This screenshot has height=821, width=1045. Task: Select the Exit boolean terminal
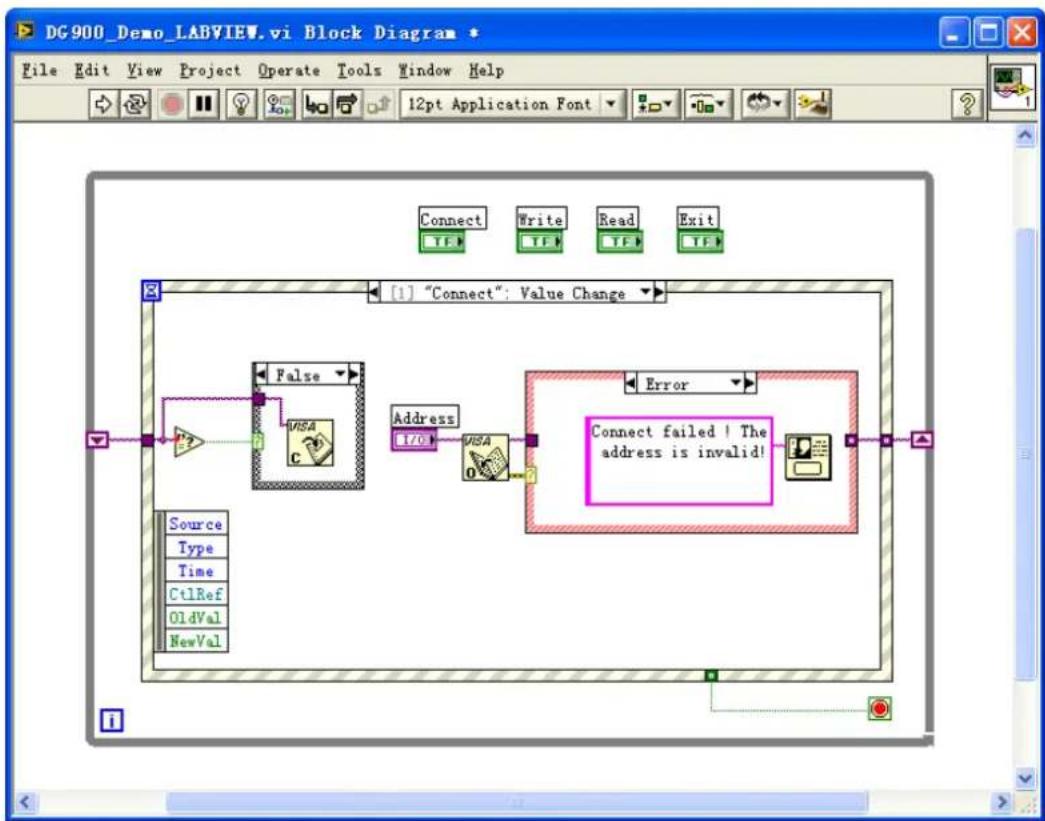pyautogui.click(x=700, y=242)
